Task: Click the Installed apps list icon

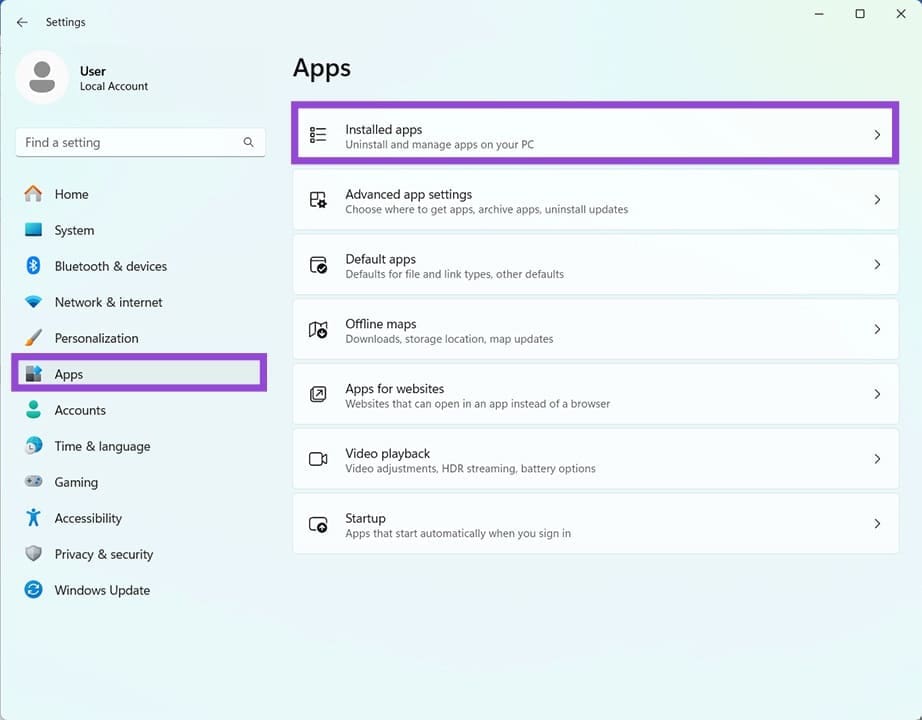Action: tap(318, 135)
